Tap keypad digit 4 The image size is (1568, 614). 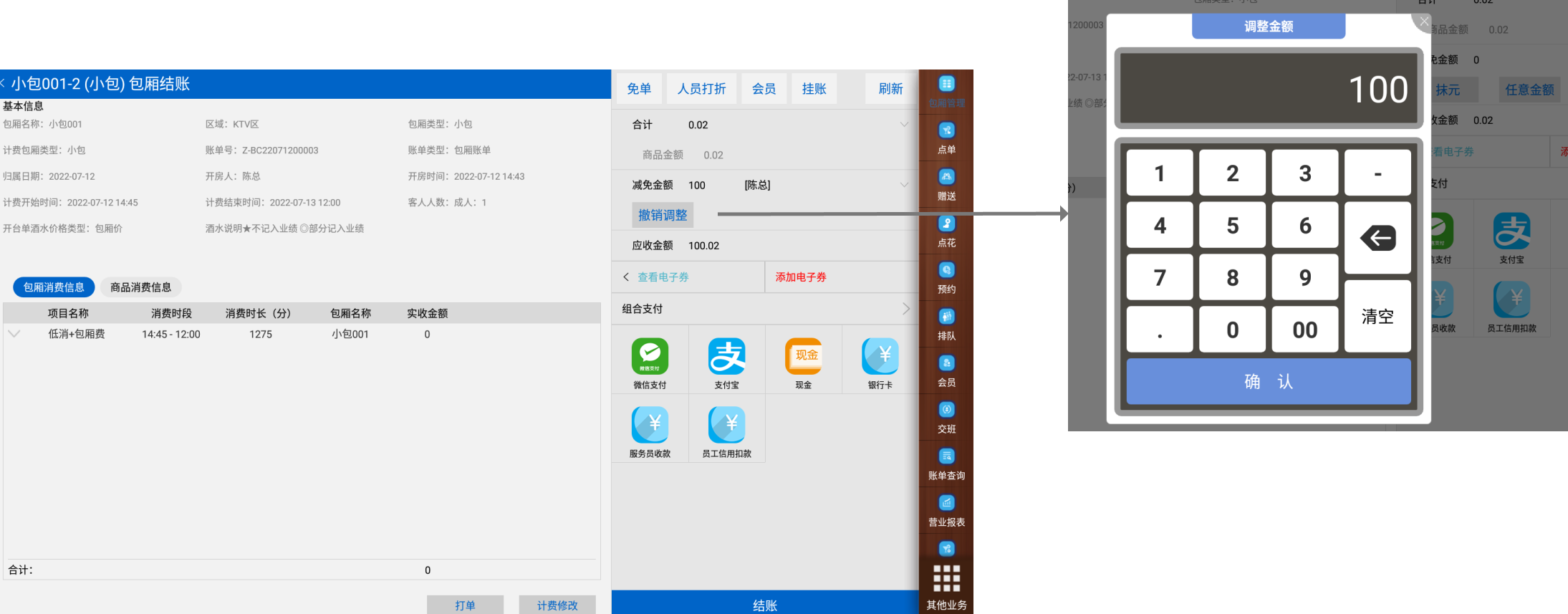click(x=1160, y=225)
